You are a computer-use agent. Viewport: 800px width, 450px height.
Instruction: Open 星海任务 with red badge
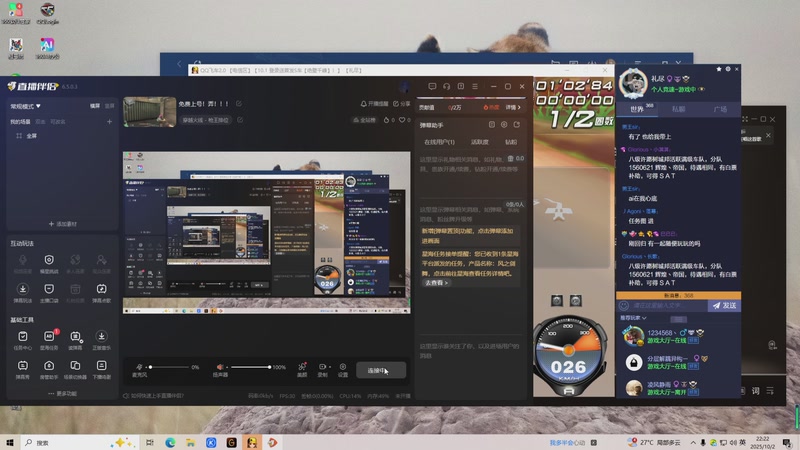pos(49,340)
